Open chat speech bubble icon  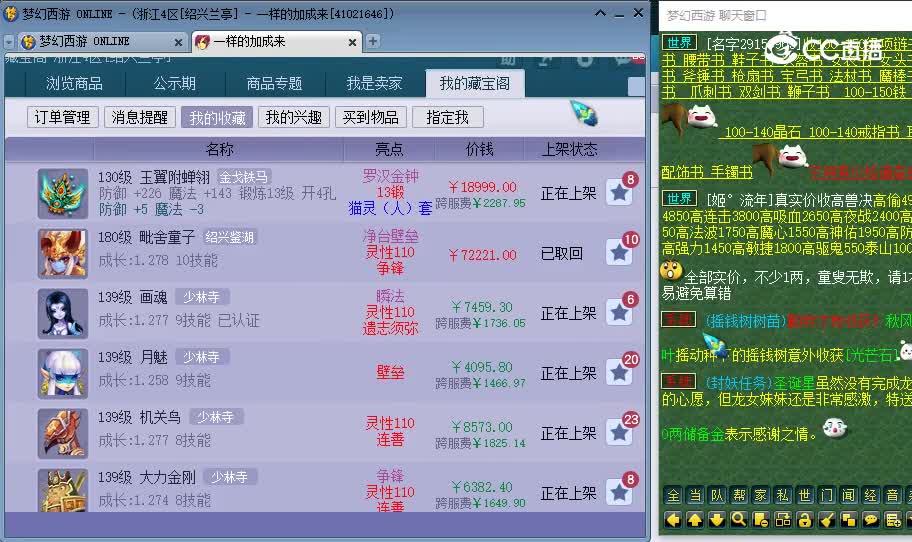(x=871, y=520)
